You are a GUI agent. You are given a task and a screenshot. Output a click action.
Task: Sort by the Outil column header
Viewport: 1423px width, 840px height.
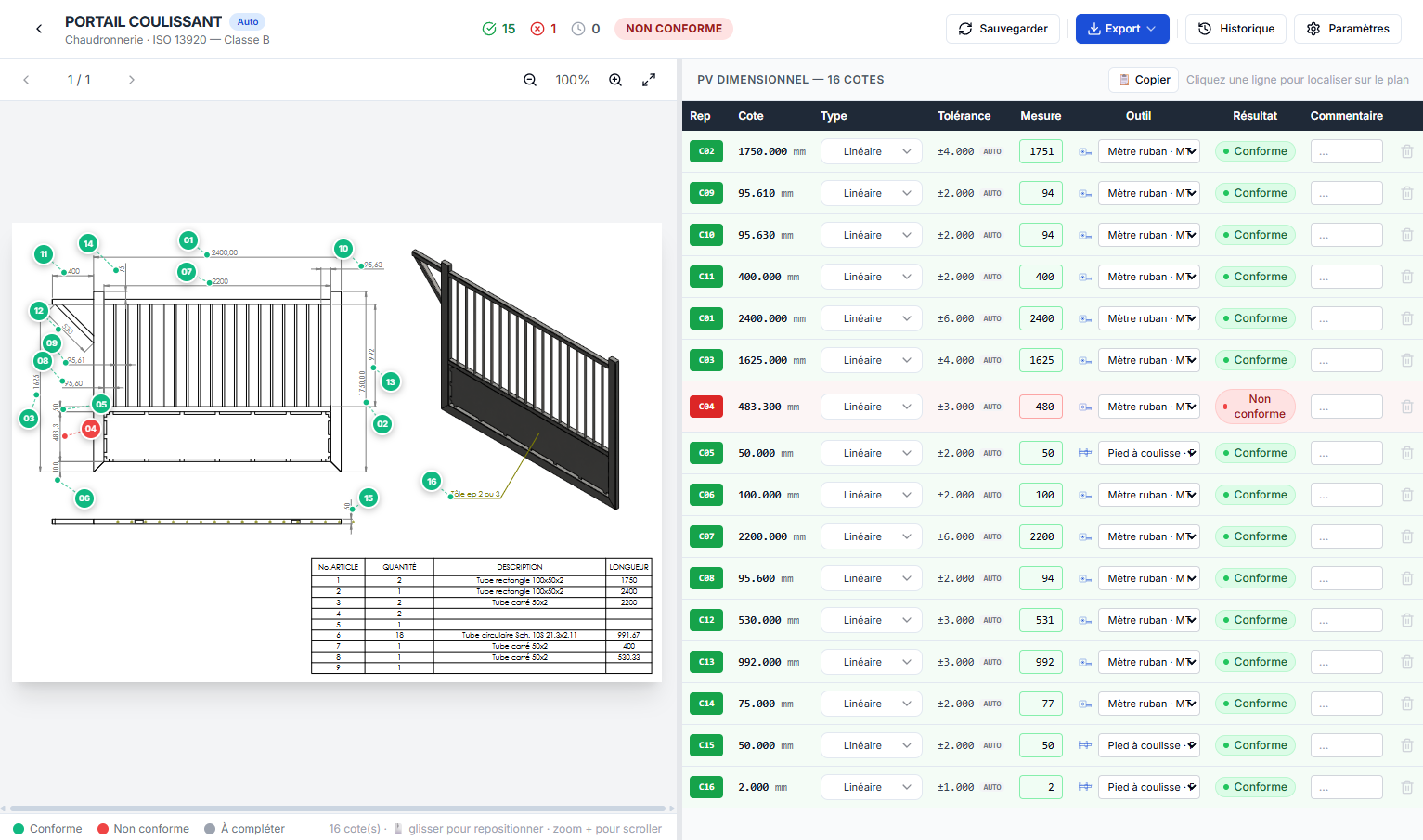(x=1138, y=116)
